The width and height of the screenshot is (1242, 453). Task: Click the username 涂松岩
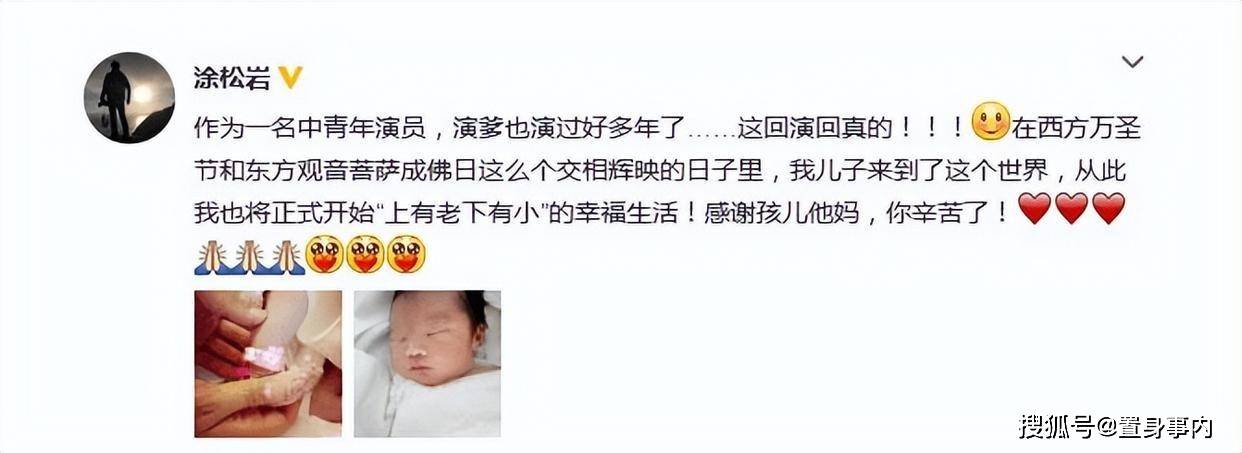233,77
